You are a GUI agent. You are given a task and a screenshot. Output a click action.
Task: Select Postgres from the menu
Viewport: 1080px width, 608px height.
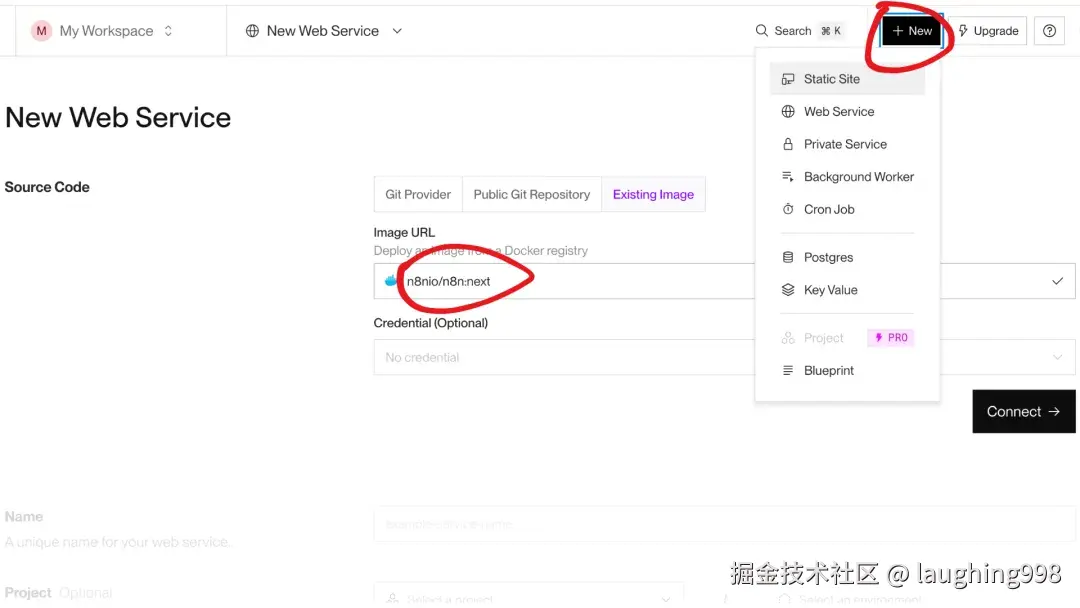[x=847, y=258]
